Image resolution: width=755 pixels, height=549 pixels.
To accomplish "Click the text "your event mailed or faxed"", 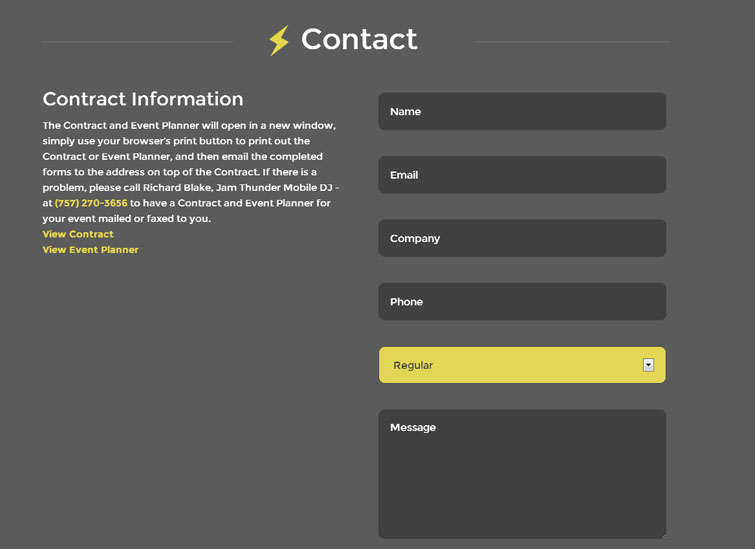I will (110, 219).
